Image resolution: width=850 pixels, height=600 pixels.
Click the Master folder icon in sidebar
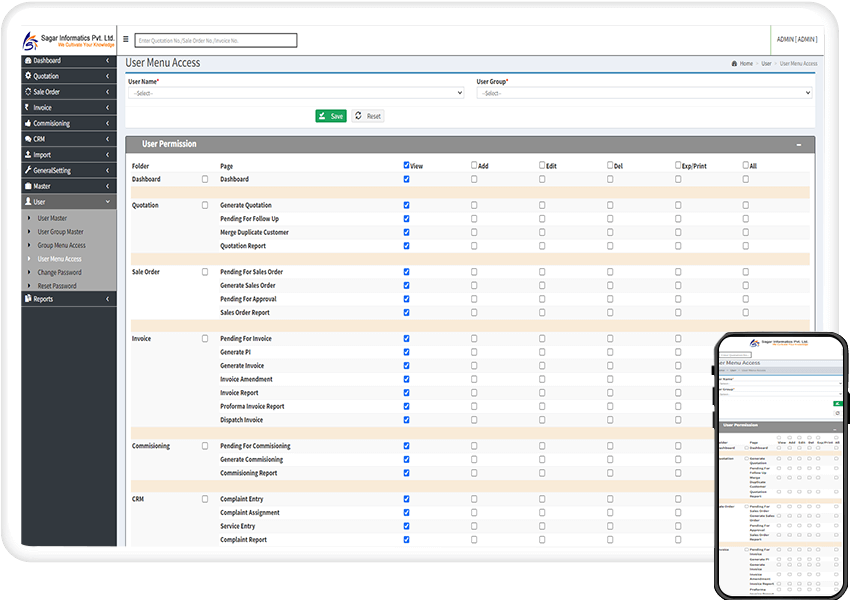pos(28,186)
